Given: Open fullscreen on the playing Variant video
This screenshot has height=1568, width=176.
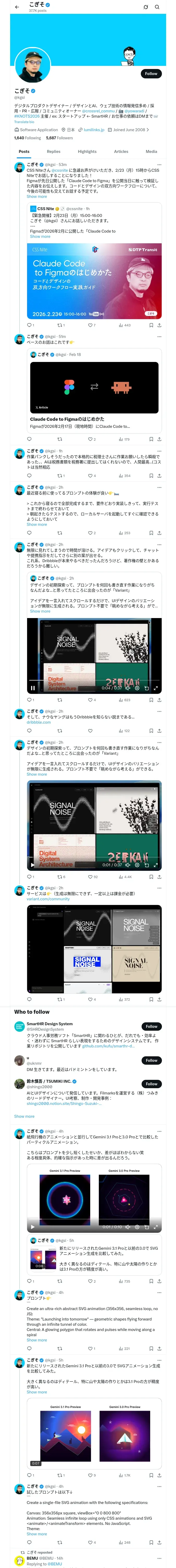Looking at the screenshot, I should pyautogui.click(x=155, y=688).
